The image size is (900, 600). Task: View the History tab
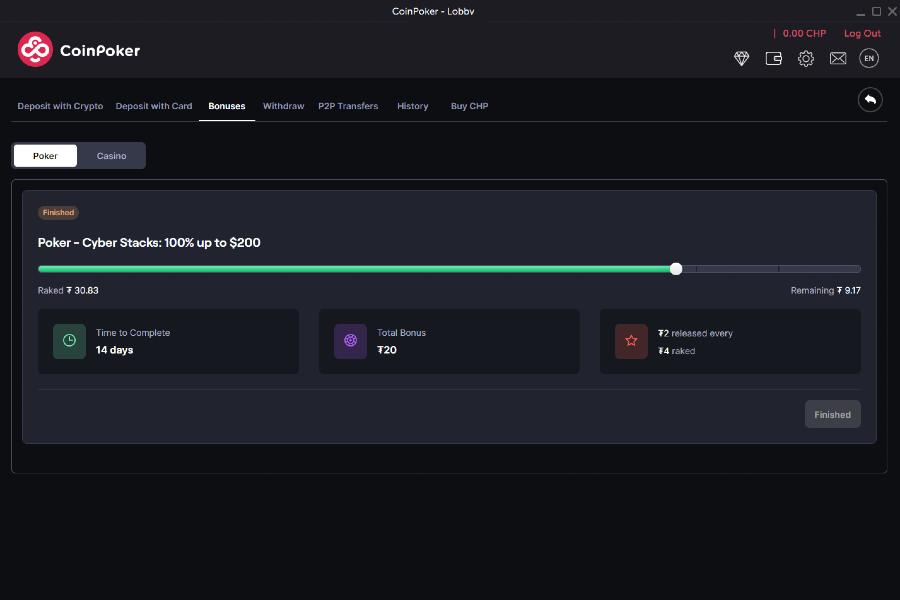tap(412, 106)
